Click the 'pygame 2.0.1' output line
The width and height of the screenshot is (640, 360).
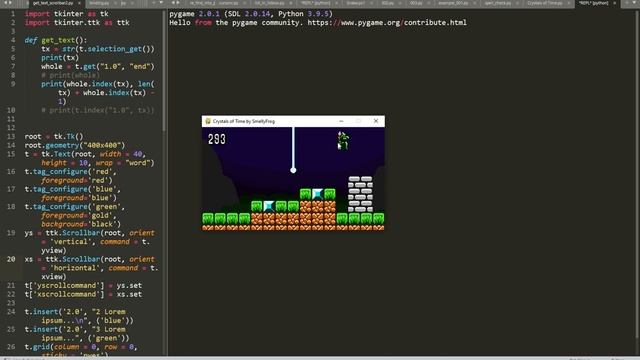click(251, 13)
